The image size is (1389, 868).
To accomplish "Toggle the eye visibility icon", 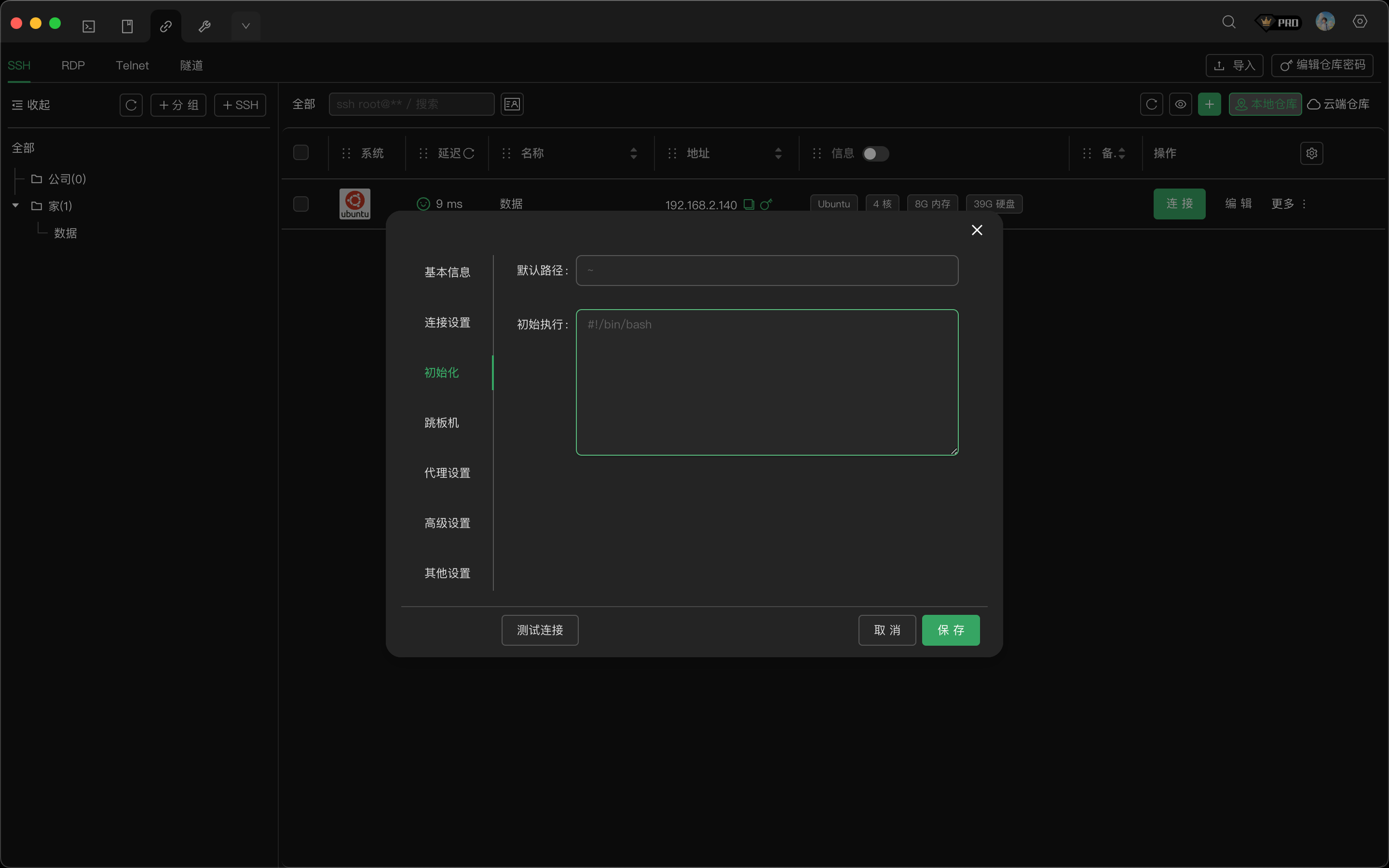I will click(1180, 105).
